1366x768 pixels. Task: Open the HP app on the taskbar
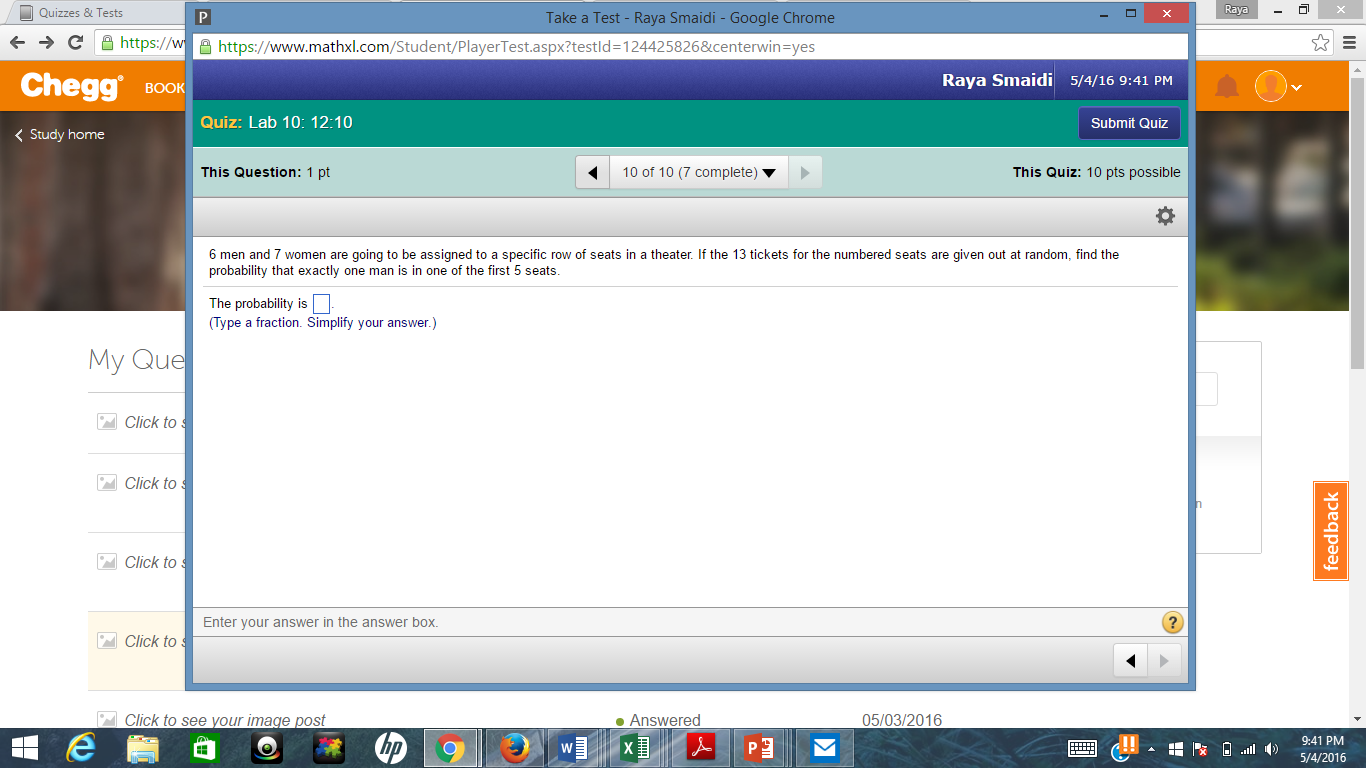tap(390, 748)
